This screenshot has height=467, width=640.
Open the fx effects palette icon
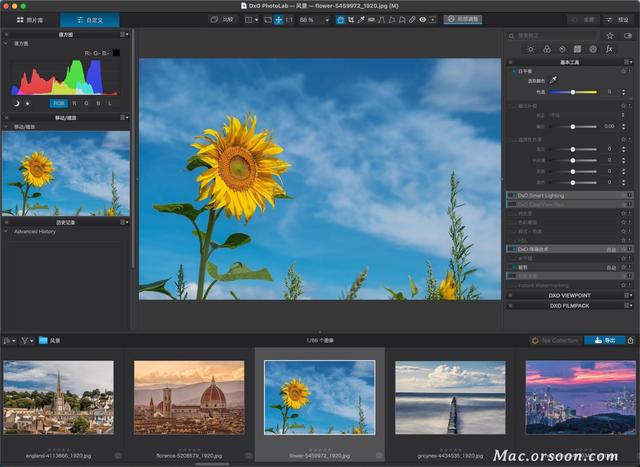(609, 49)
